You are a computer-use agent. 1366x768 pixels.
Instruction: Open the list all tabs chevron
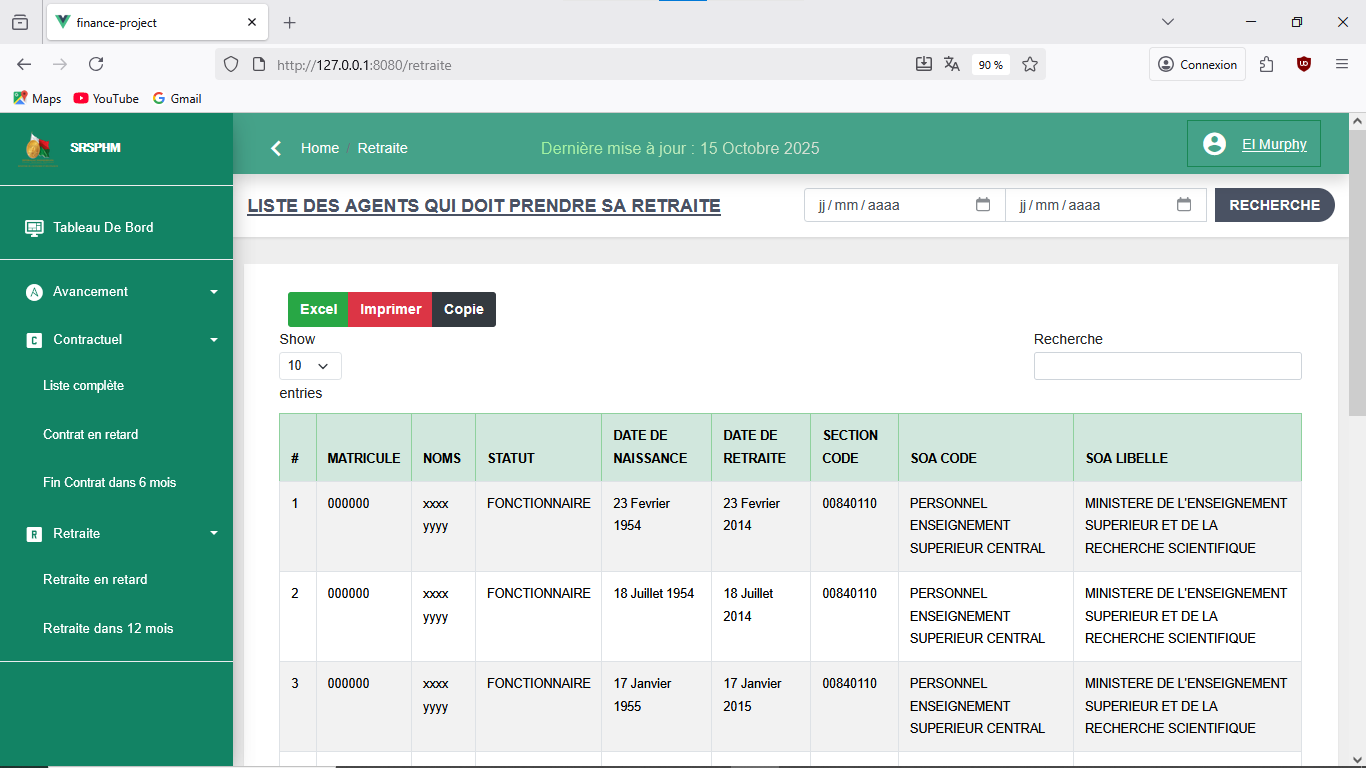pyautogui.click(x=1168, y=22)
